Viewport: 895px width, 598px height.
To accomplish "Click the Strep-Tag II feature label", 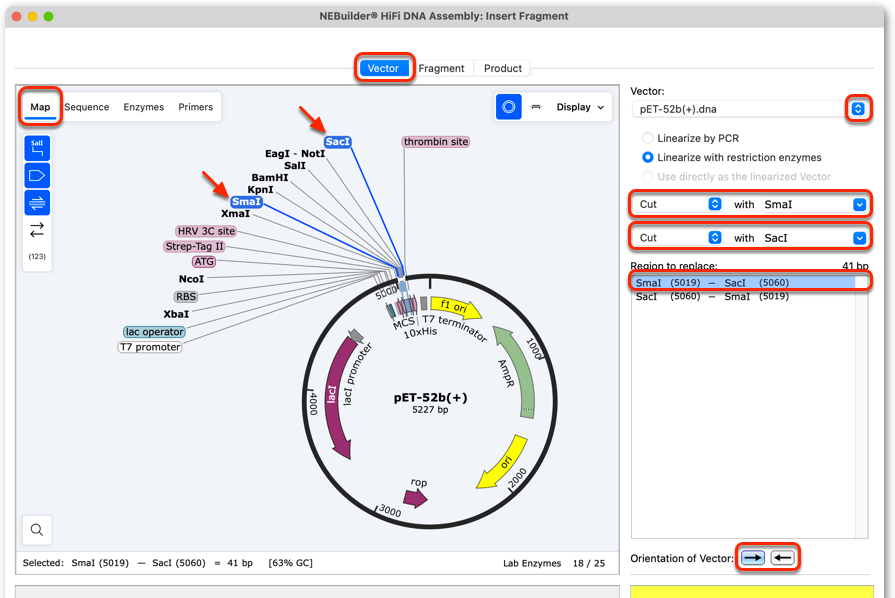I will (195, 247).
